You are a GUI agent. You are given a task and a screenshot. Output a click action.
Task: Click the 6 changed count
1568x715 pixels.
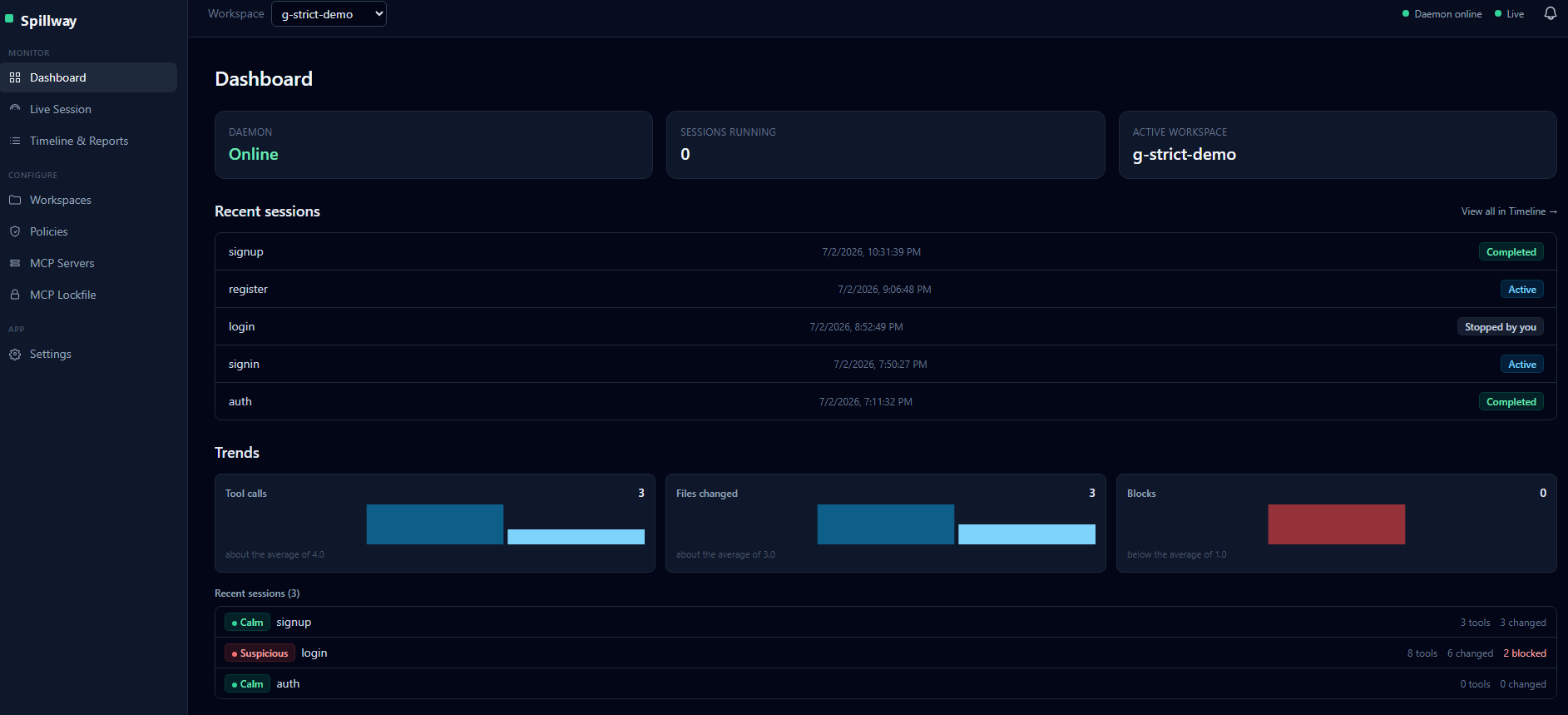1470,653
